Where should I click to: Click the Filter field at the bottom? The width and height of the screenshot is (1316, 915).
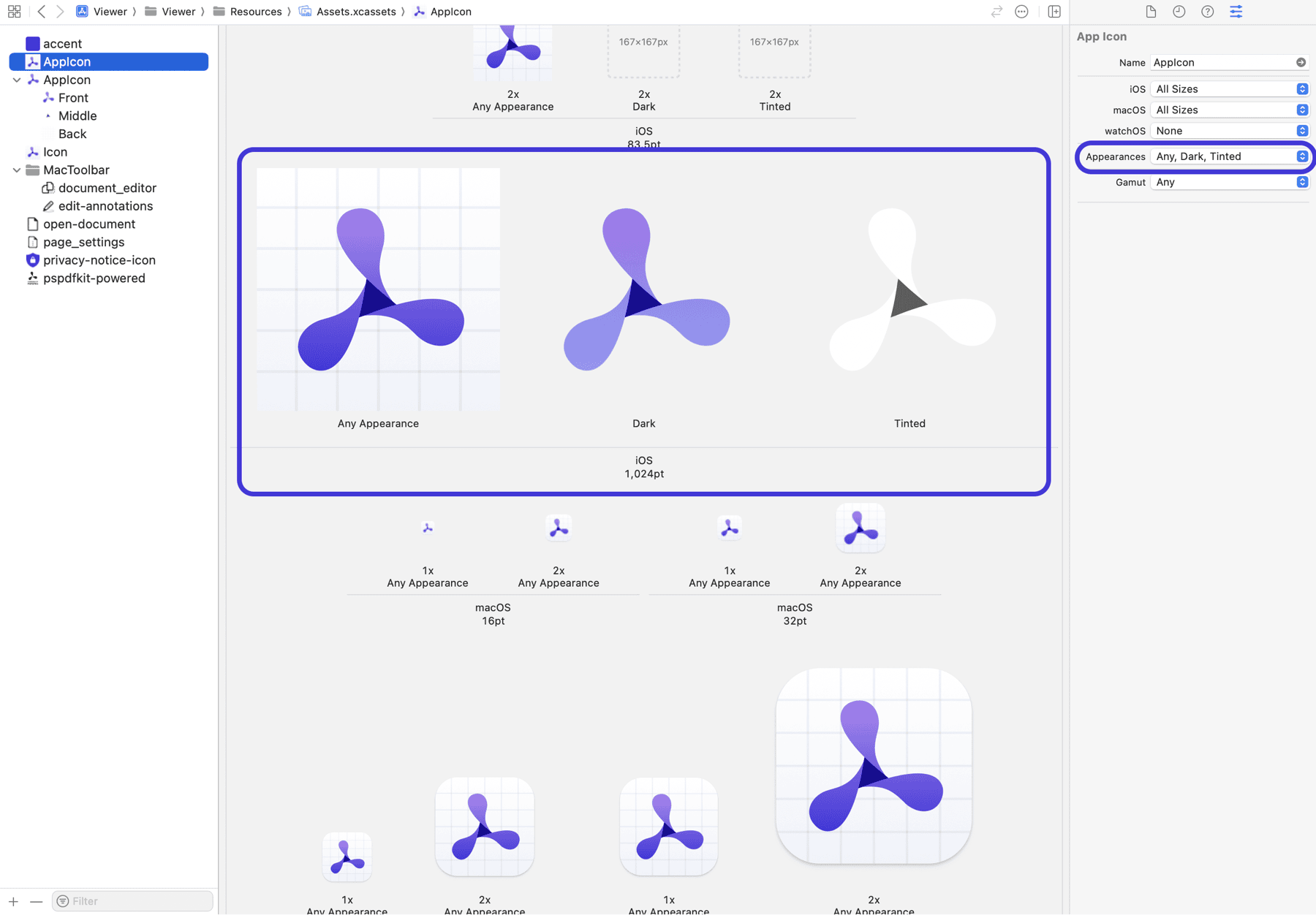point(132,900)
